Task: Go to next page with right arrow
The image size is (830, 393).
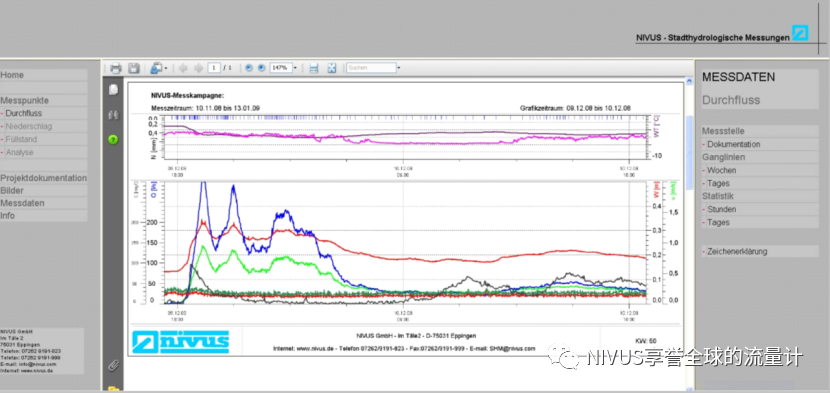Action: point(199,68)
